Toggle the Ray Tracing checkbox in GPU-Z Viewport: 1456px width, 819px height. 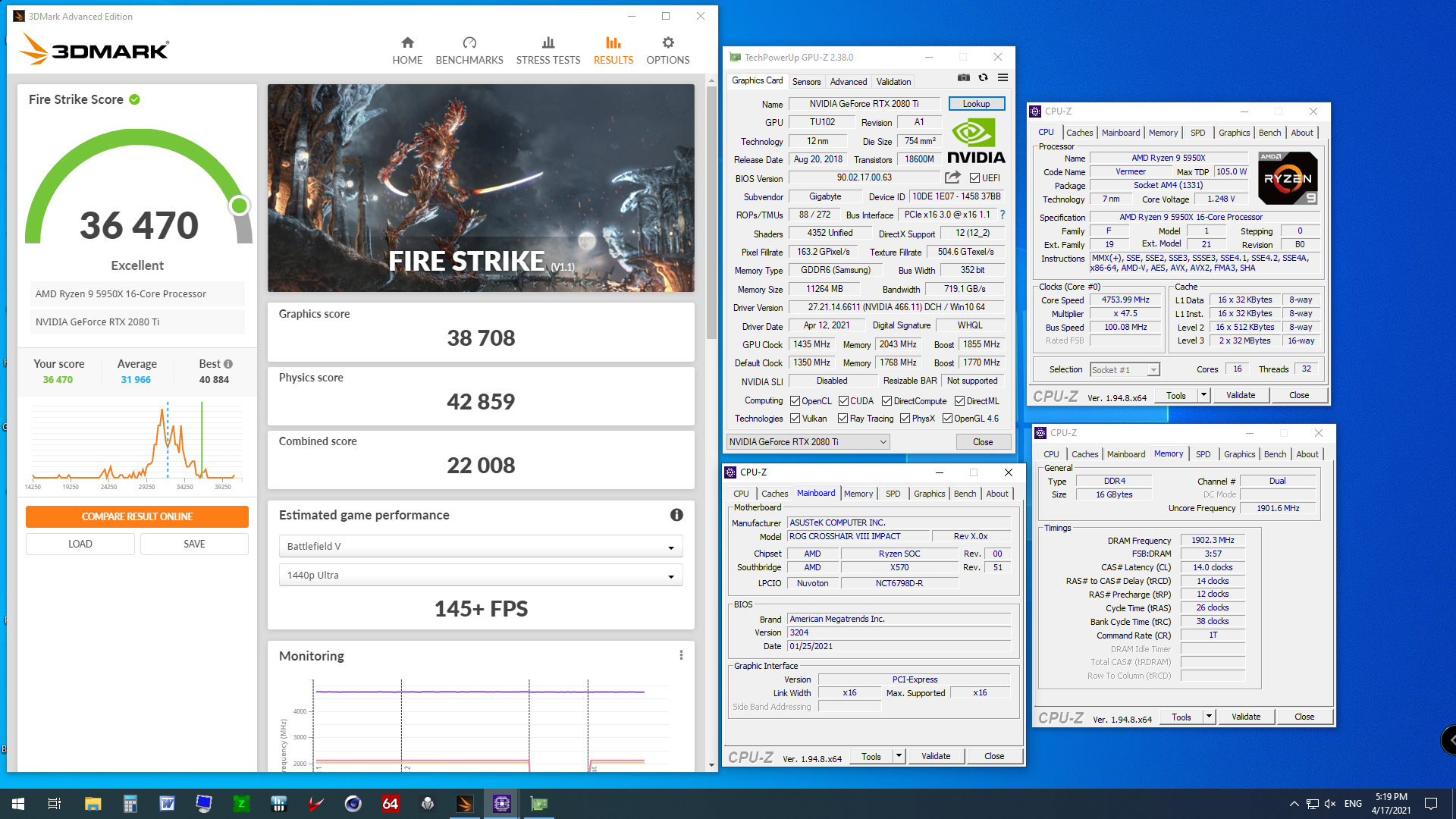pos(843,419)
